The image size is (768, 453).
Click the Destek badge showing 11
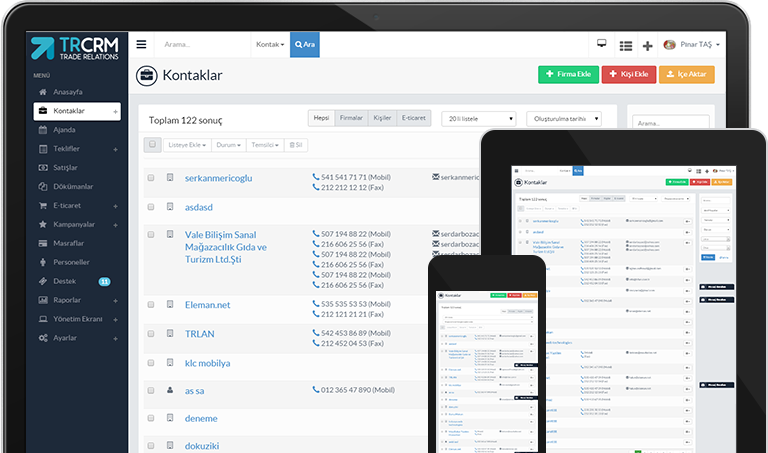click(104, 282)
